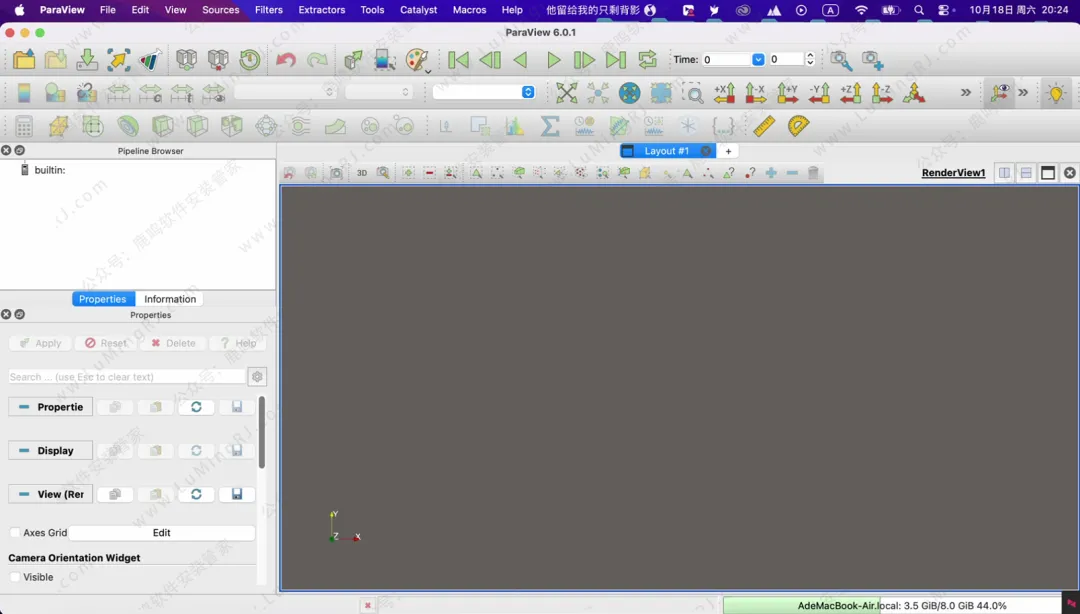The image size is (1080, 614).
Task: Toggle Camera Orientation Widget Visible checkbox
Action: pos(15,577)
